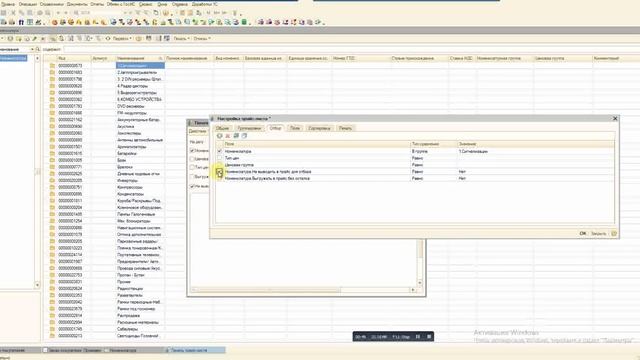Viewport: 640px width, 360px height.
Task: Open the Поля tab
Action: [x=295, y=128]
